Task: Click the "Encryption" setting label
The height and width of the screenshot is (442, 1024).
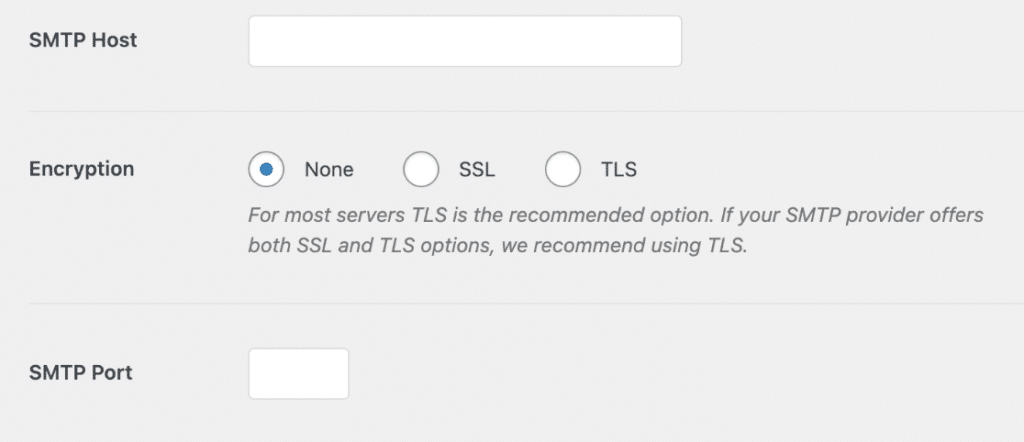Action: pos(82,169)
